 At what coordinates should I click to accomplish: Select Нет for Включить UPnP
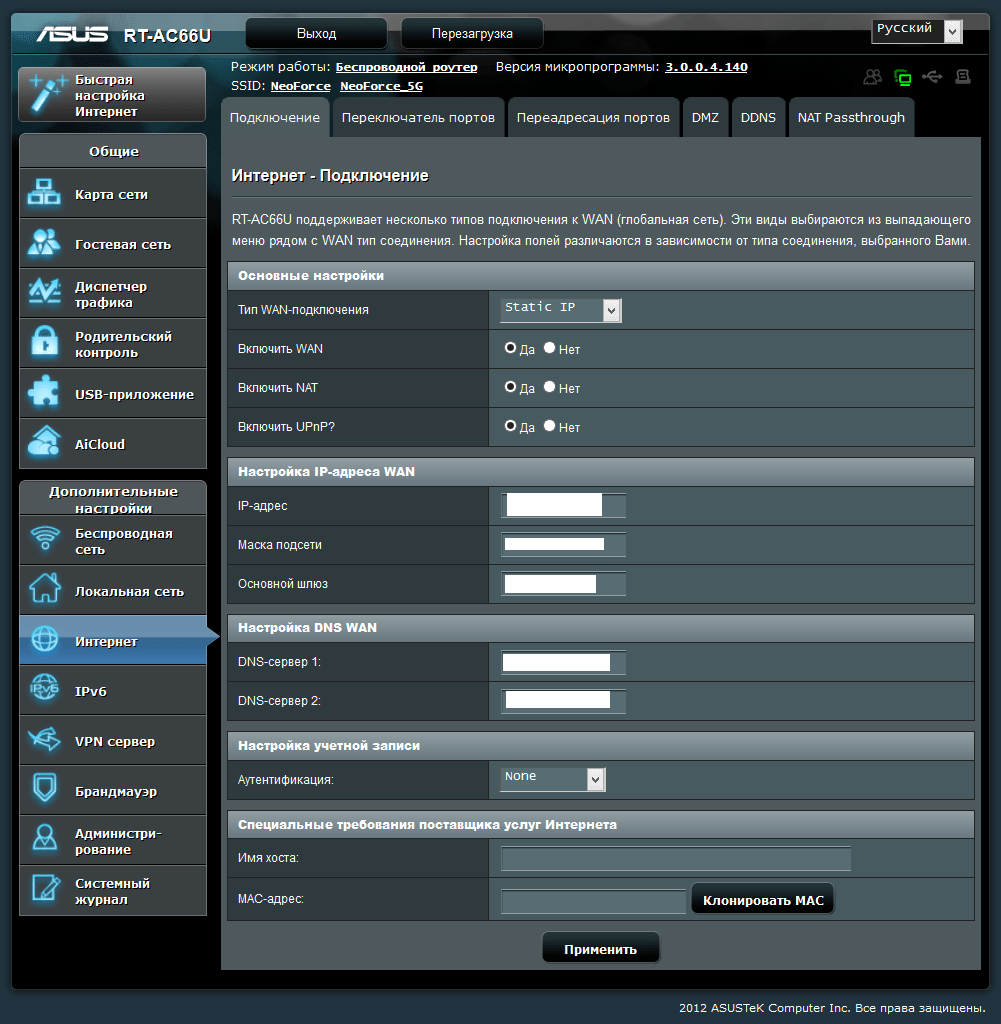pos(550,426)
